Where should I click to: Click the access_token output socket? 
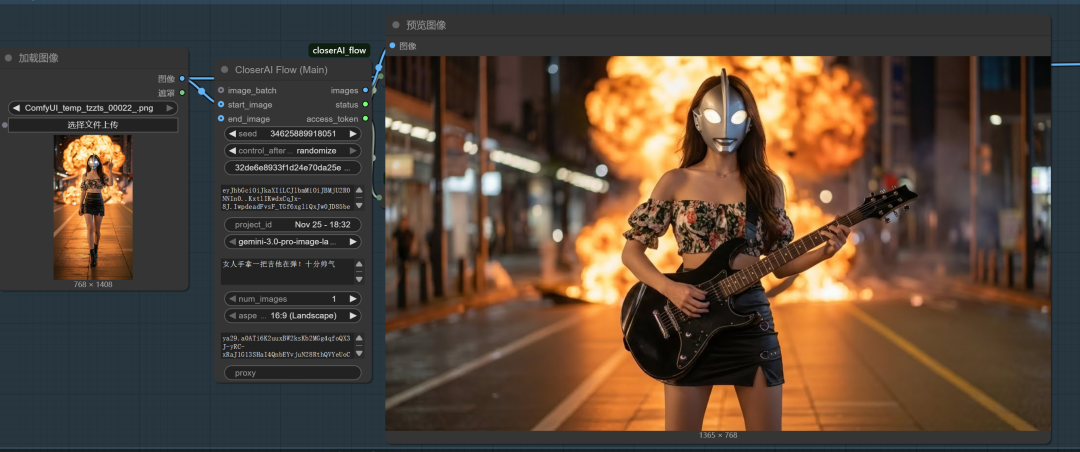pos(365,118)
